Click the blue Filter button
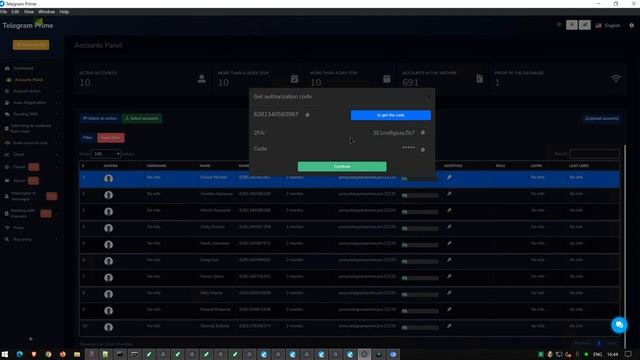 click(88, 138)
